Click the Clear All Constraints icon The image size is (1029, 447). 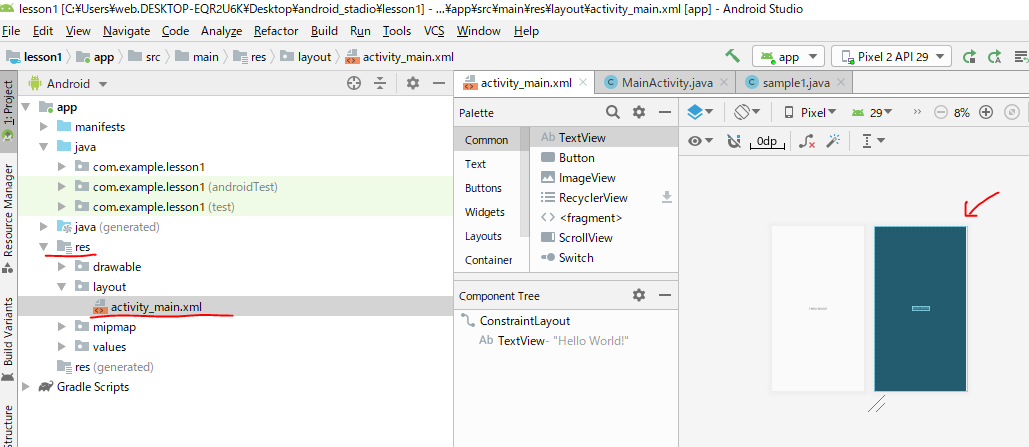coord(806,141)
